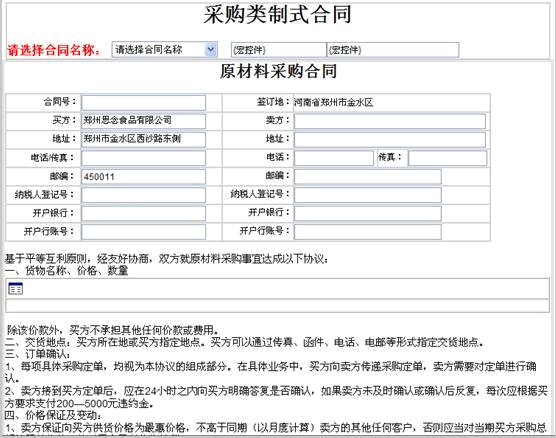Click the 采购类制式合同 title
556x438 pixels.
pos(277,15)
